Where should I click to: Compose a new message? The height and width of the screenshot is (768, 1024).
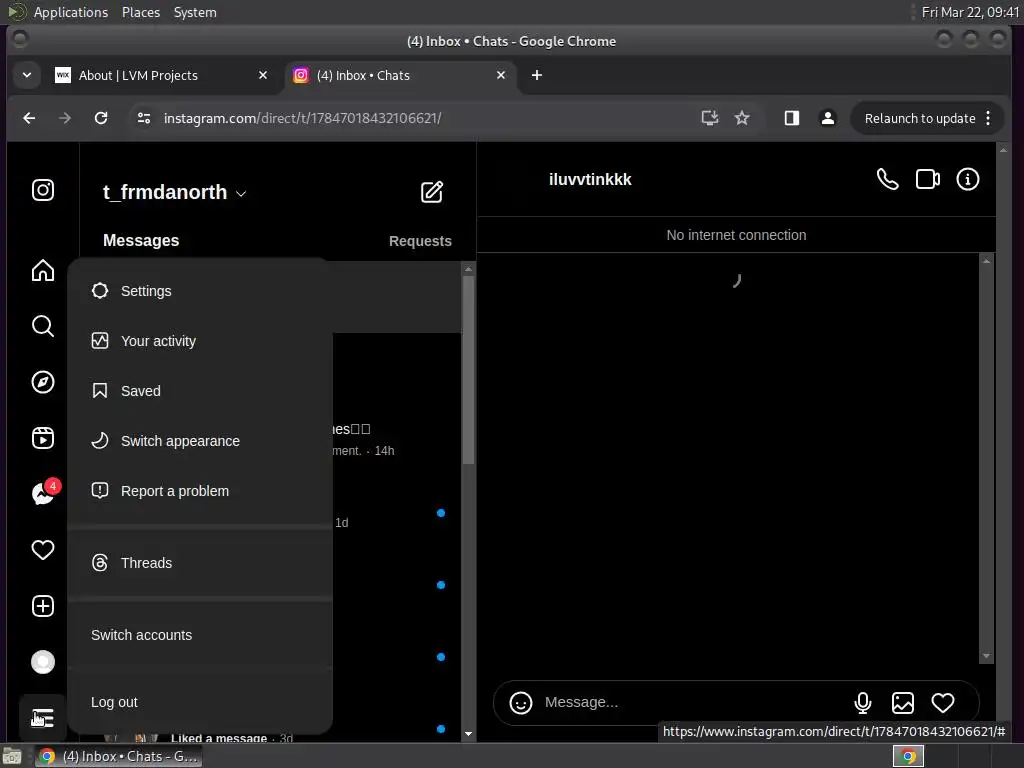[x=432, y=192]
